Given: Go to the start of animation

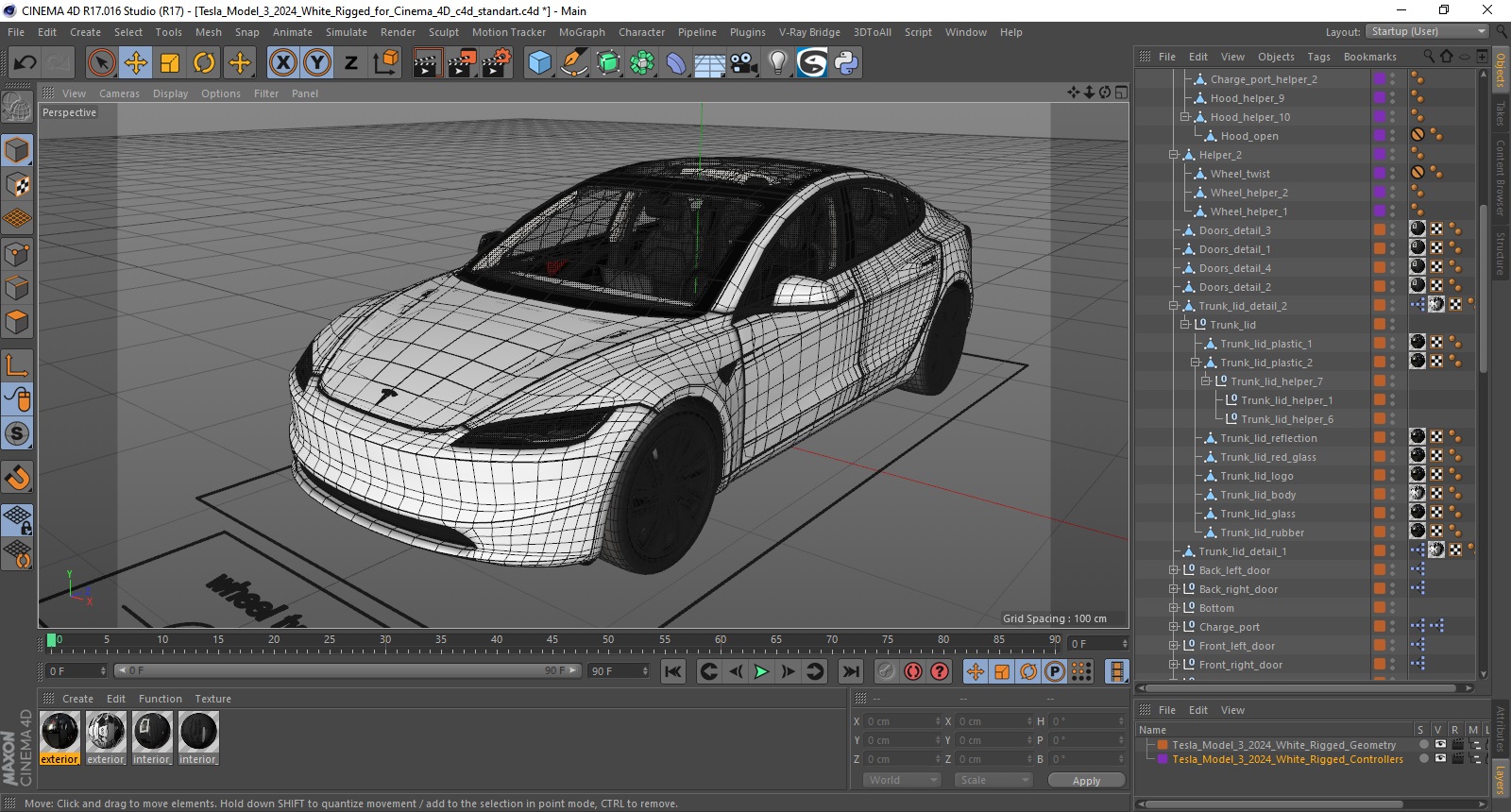Looking at the screenshot, I should pos(672,671).
